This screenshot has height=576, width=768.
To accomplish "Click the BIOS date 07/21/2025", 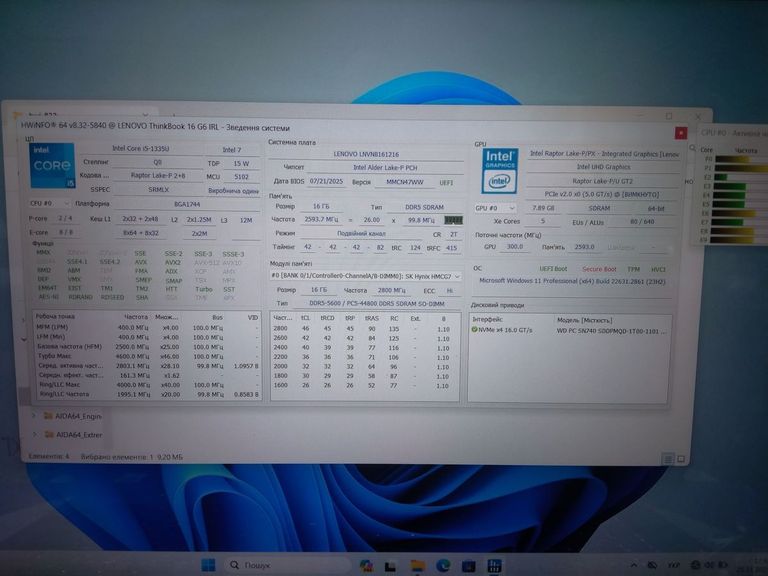I will click(326, 181).
